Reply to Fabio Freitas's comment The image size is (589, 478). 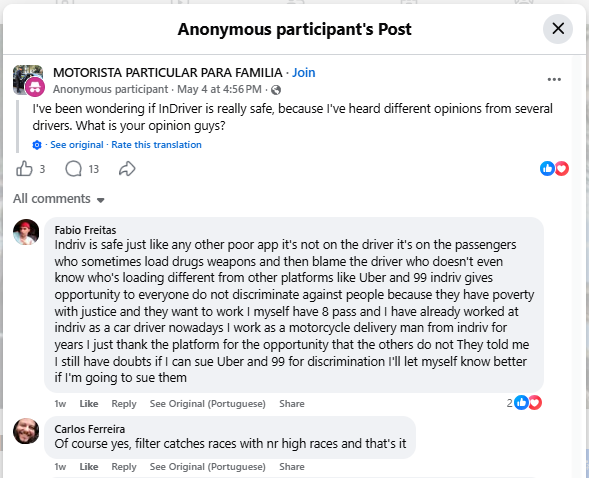tap(124, 404)
